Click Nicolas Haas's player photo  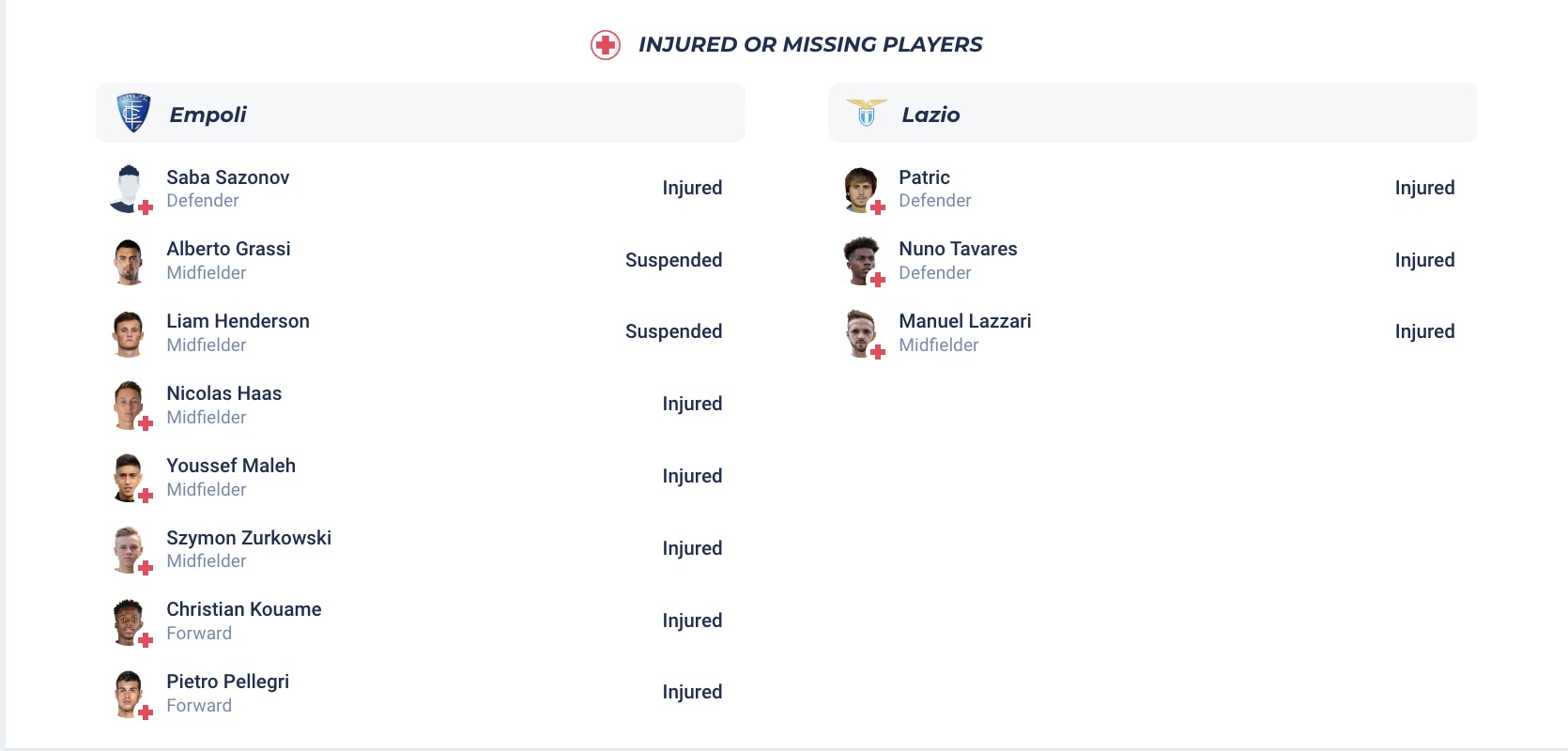click(x=129, y=405)
